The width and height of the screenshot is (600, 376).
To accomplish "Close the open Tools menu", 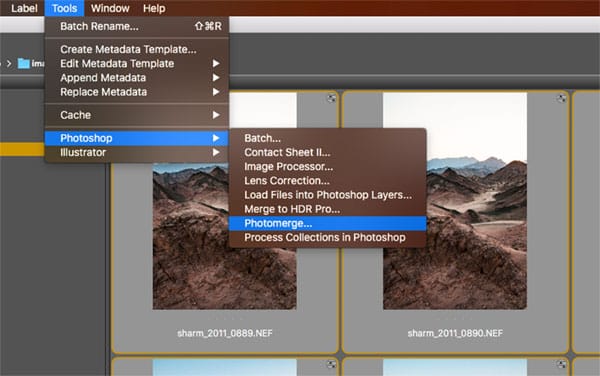I will 64,8.
